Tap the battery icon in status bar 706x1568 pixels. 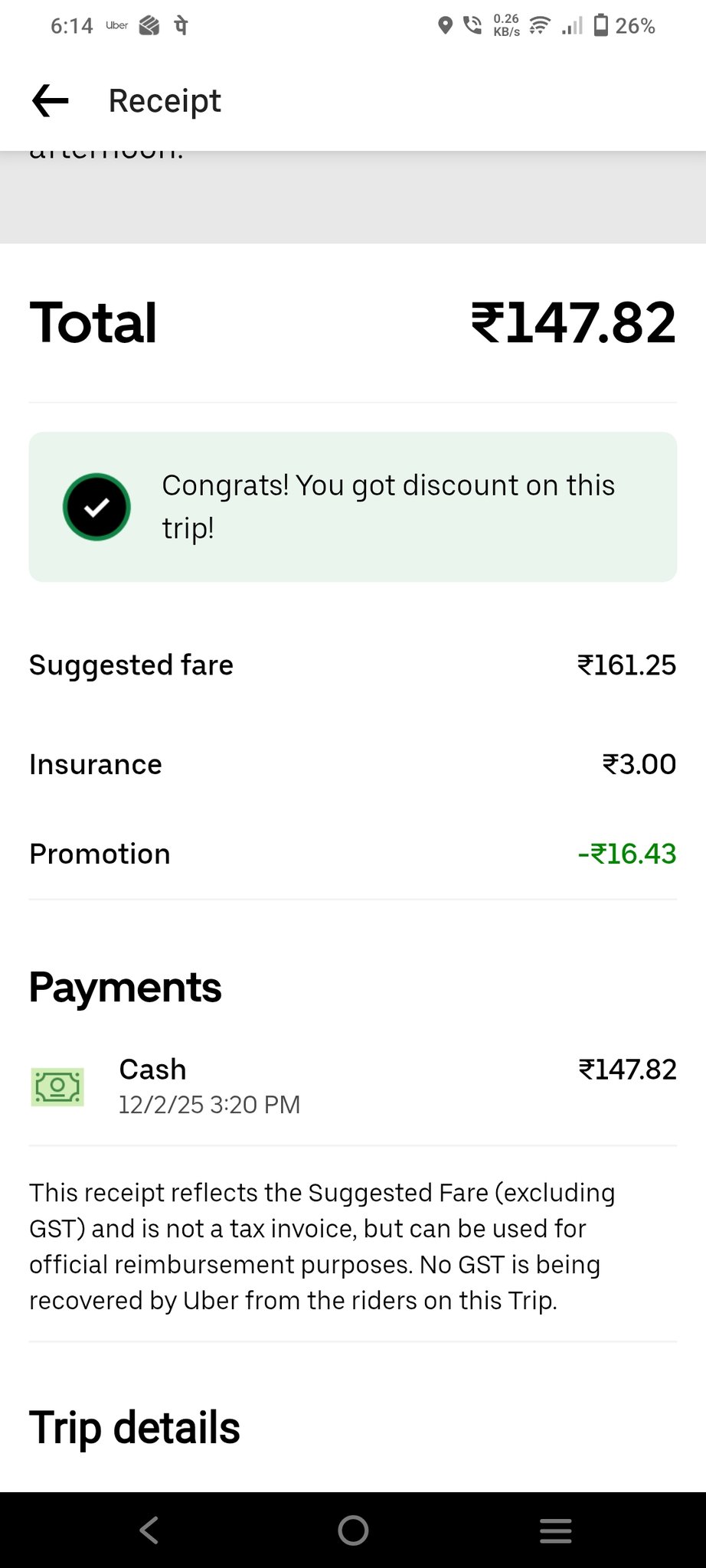pyautogui.click(x=601, y=25)
